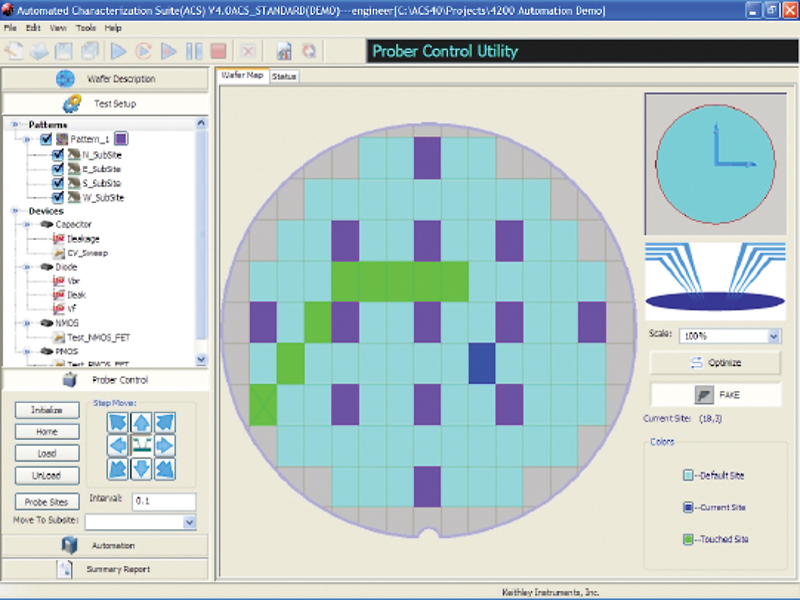Open the Scale 100% dropdown

point(773,337)
